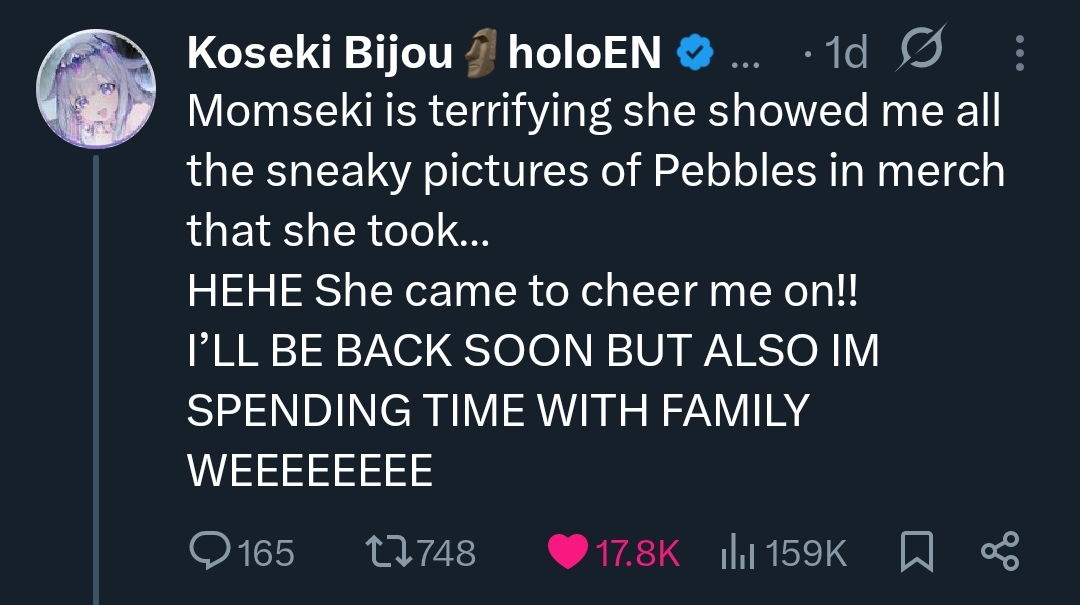Open view analytics bar chart icon
The height and width of the screenshot is (605, 1080).
pos(736,552)
